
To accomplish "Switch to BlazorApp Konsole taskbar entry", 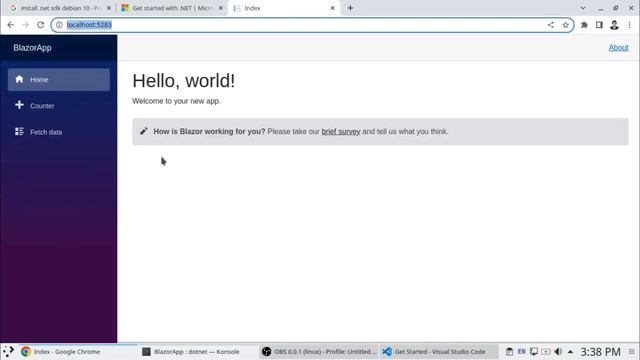I will coord(198,351).
